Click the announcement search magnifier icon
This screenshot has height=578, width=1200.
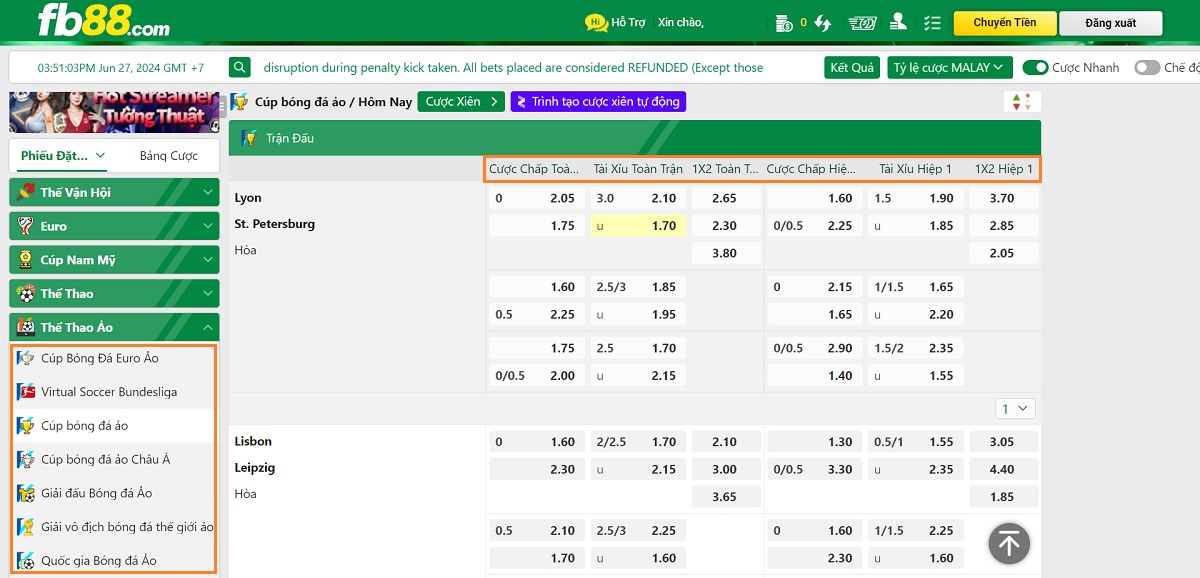click(239, 68)
